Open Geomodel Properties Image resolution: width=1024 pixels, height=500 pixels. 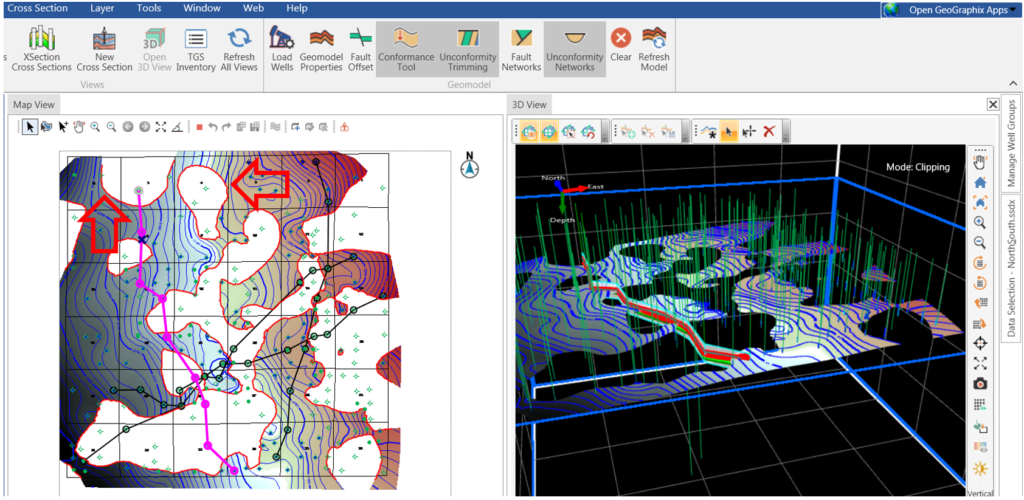[x=321, y=49]
